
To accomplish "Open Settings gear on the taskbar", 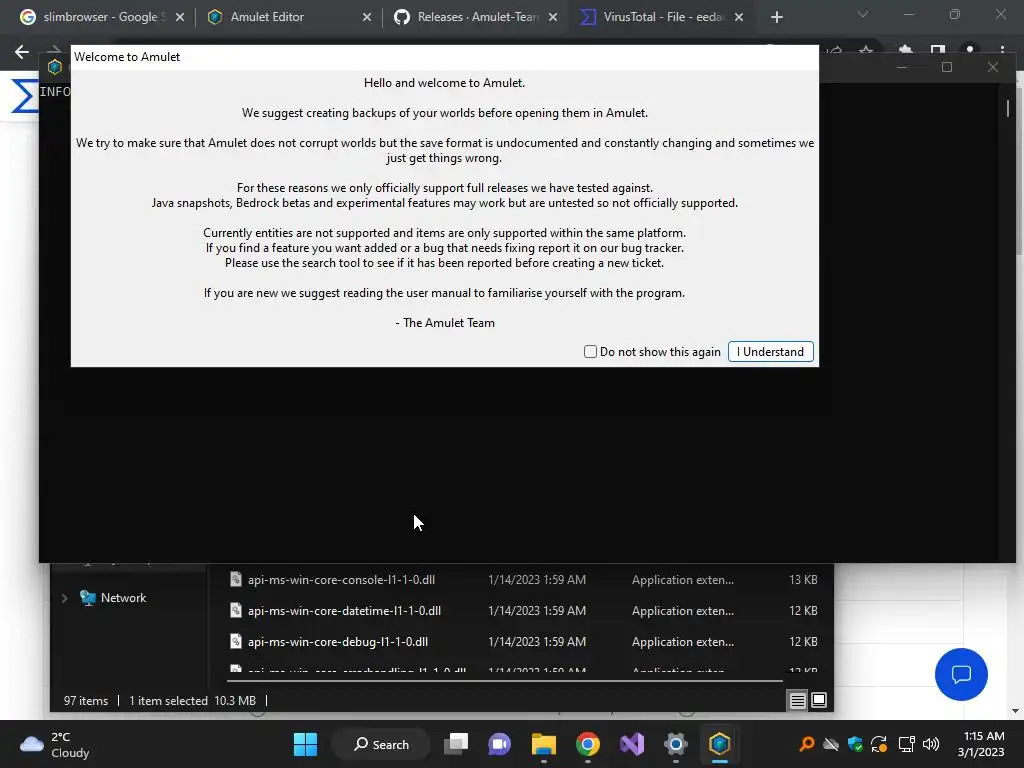I will point(675,744).
